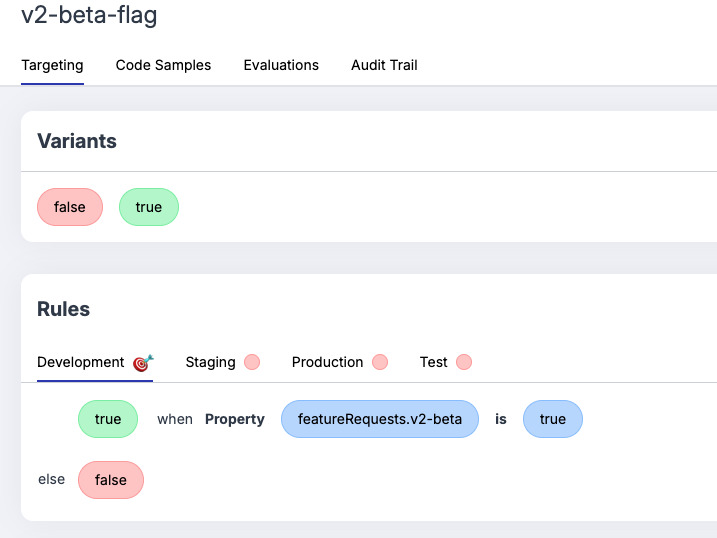The width and height of the screenshot is (717, 538).
Task: Select the else false fallback pill
Action: click(x=111, y=480)
